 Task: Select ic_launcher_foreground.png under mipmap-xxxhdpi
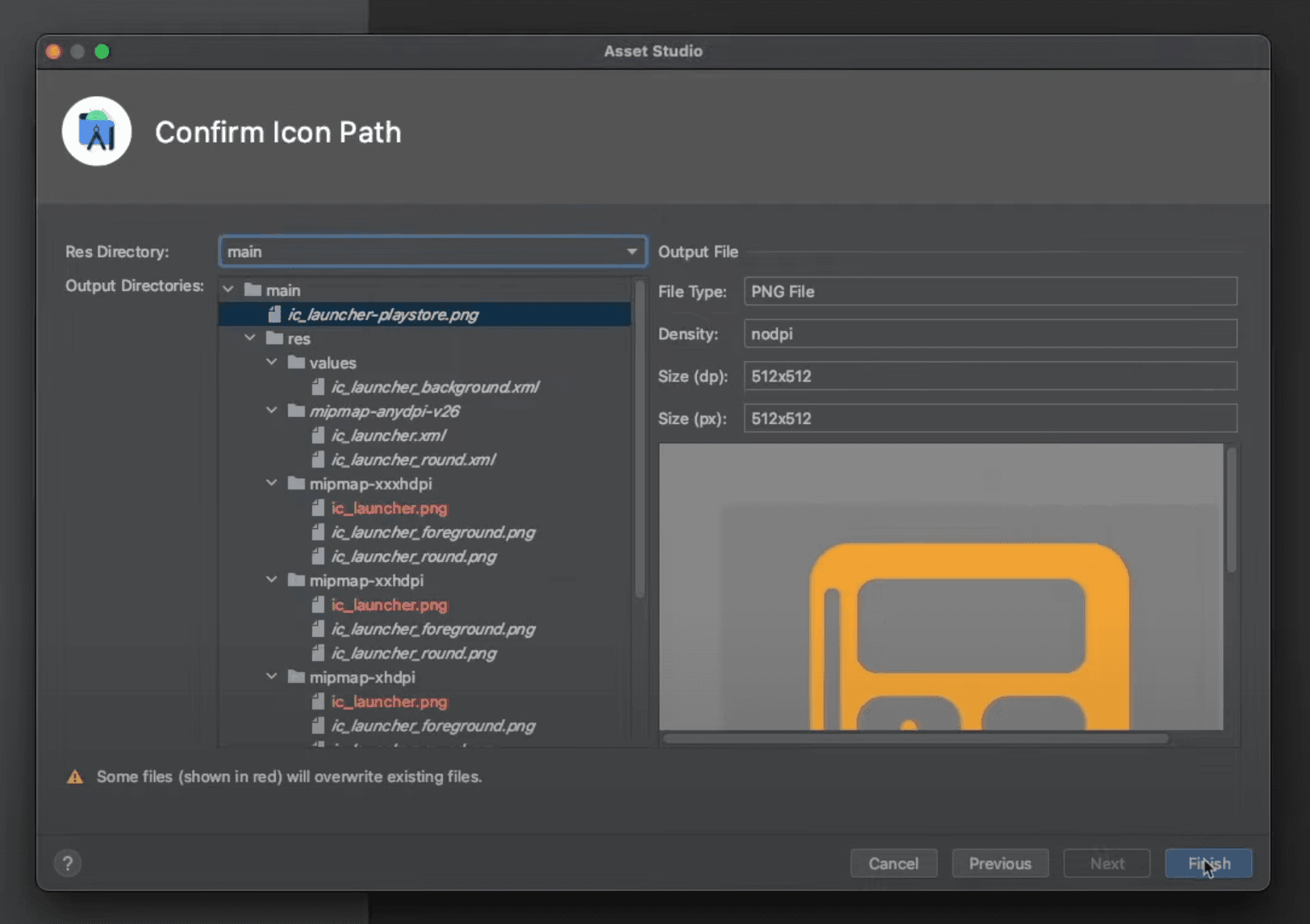(432, 532)
